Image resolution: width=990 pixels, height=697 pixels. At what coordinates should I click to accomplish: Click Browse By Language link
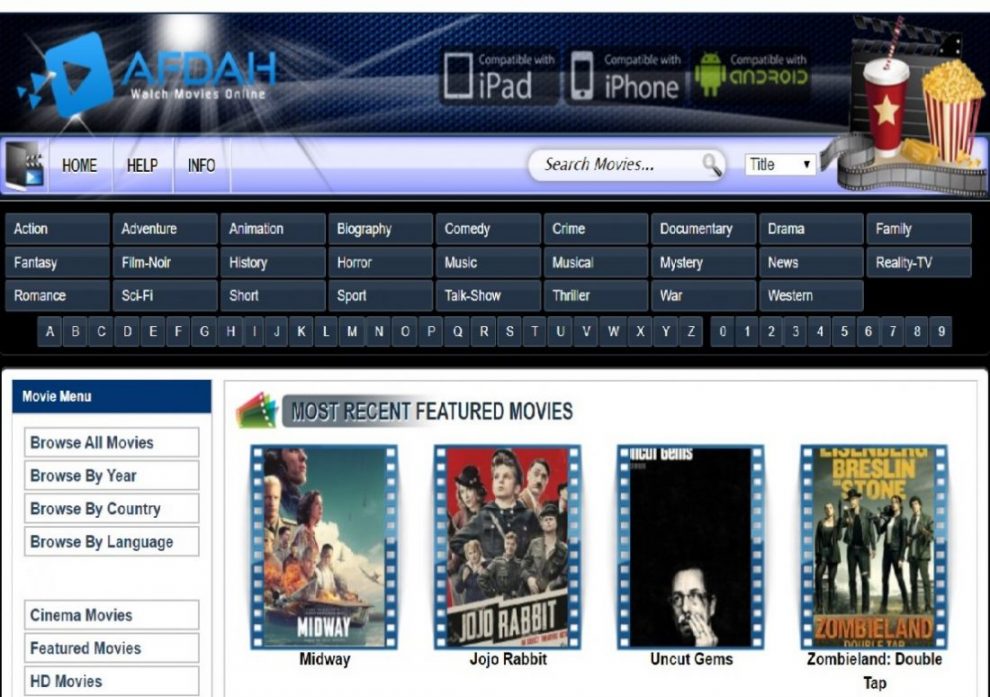point(112,542)
